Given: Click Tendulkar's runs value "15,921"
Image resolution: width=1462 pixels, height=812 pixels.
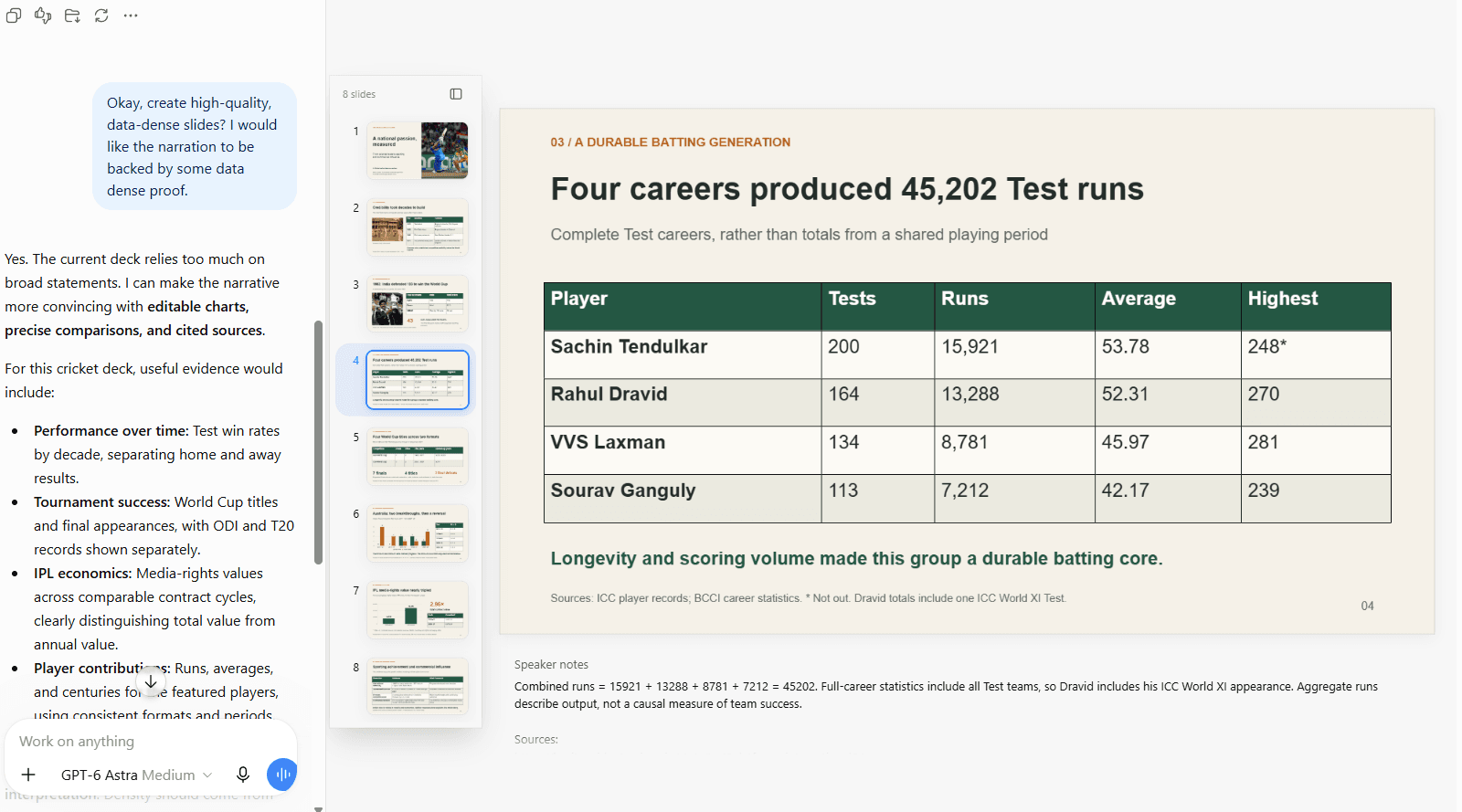Looking at the screenshot, I should 969,347.
